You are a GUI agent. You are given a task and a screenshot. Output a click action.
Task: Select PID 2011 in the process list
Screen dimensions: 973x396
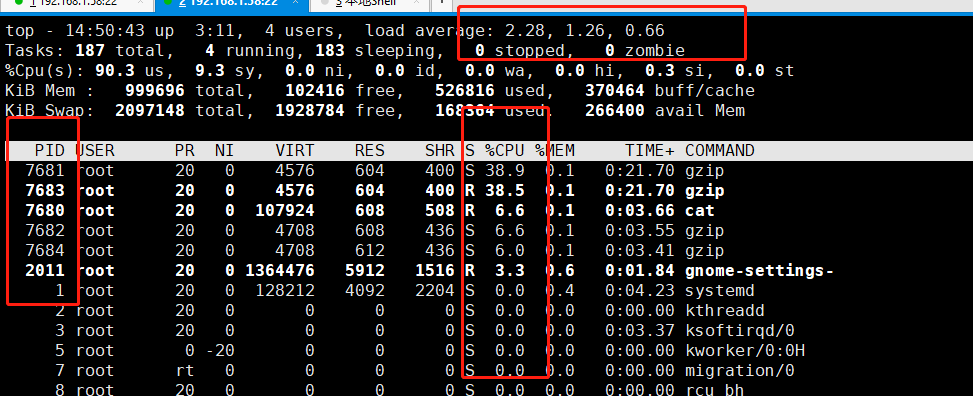tap(45, 271)
